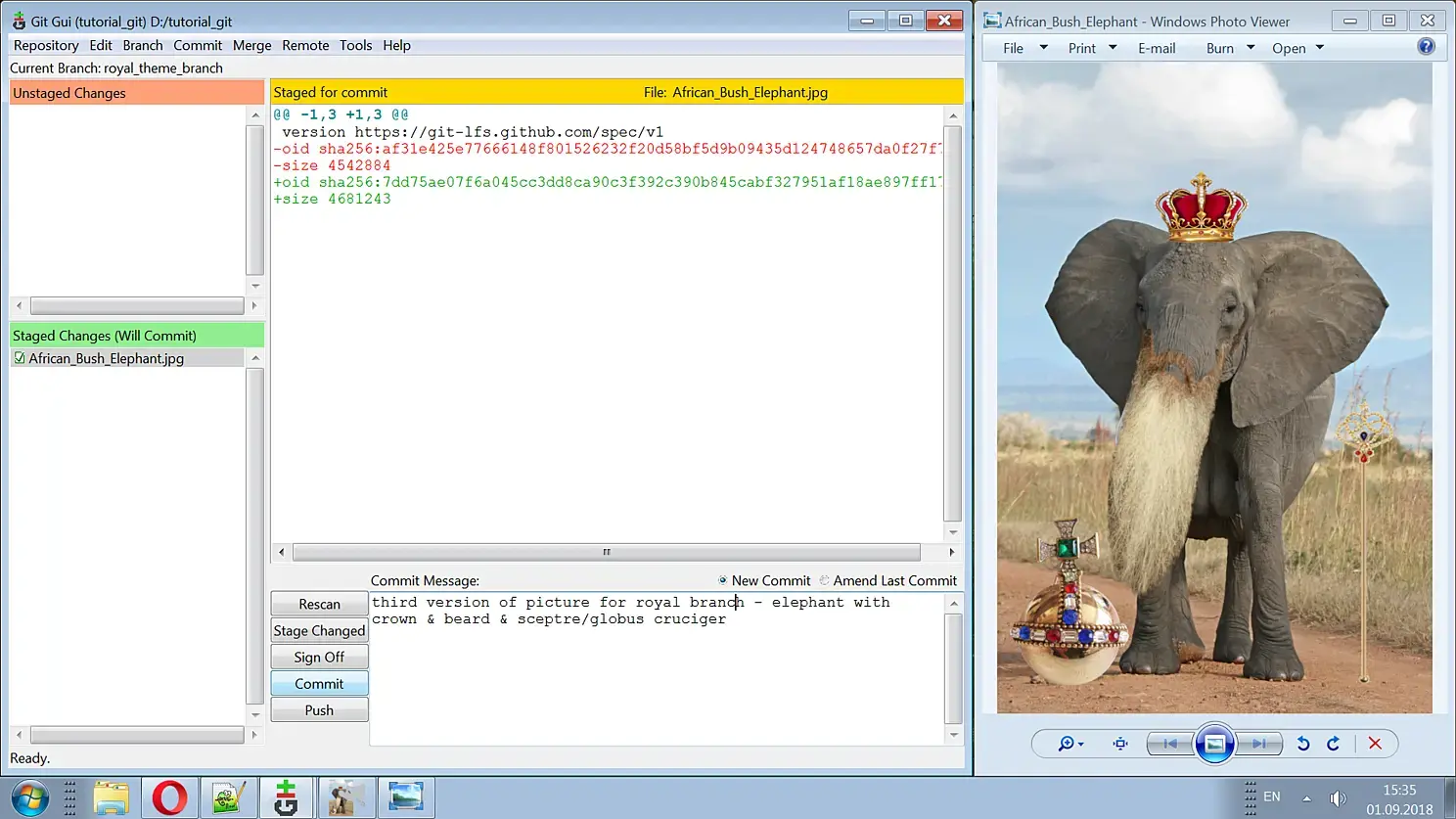Click the elephant photo in Photo Viewer
1456x819 pixels.
tap(1214, 388)
